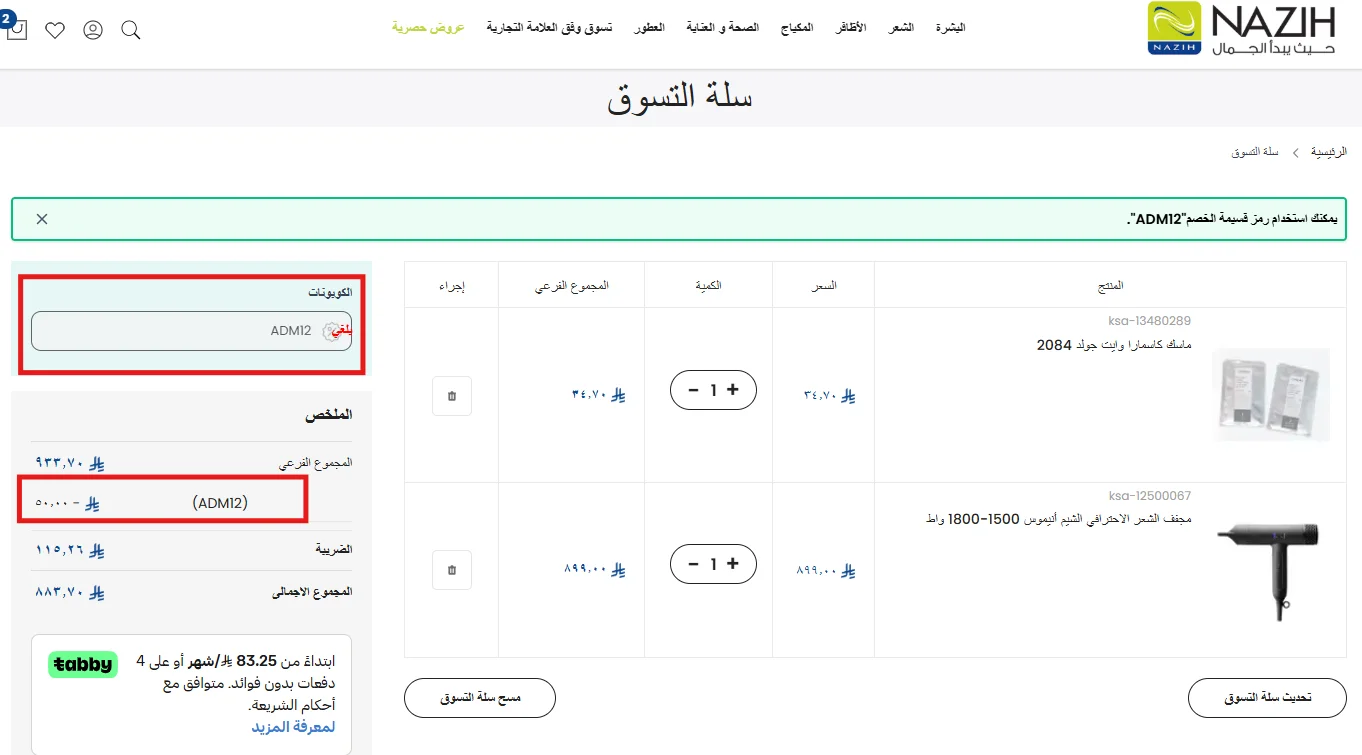
Task: Click the مسح سلة التسوق button
Action: [x=480, y=698]
